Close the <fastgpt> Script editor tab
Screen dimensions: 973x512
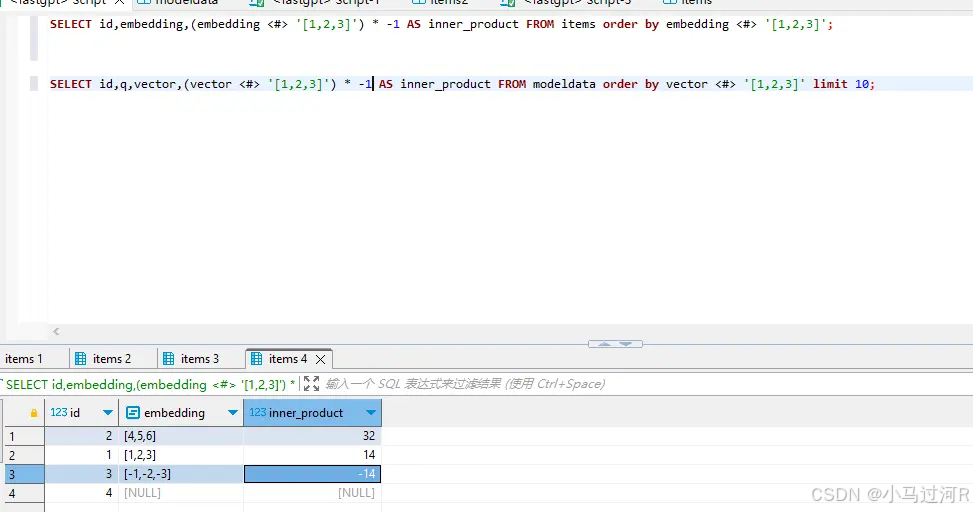click(x=120, y=2)
